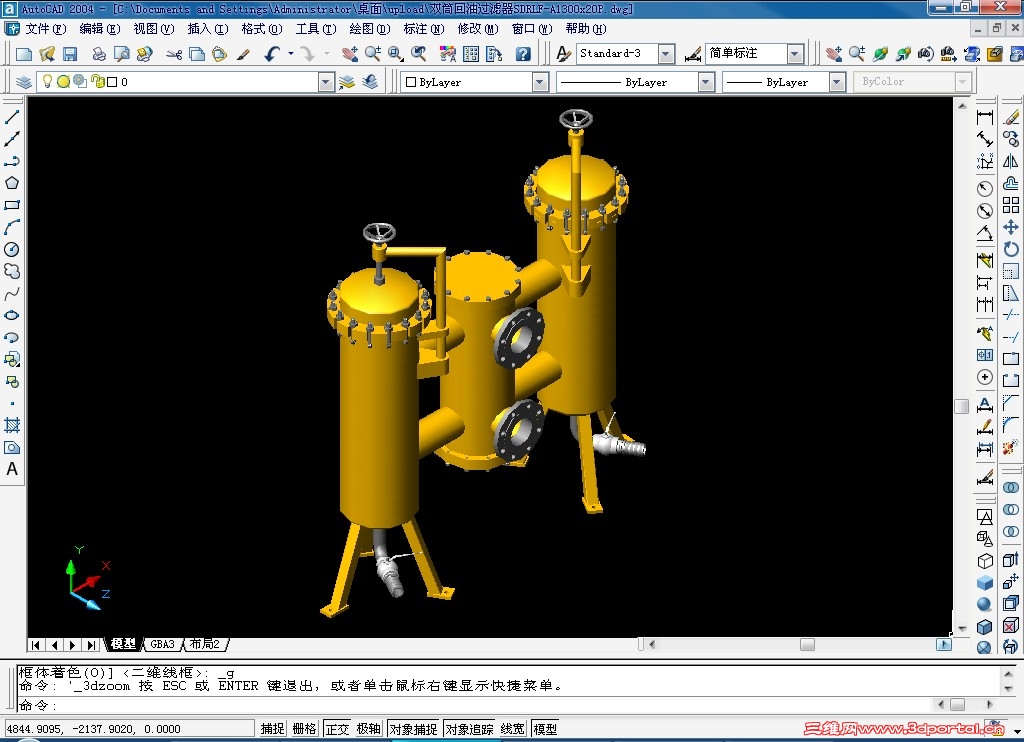This screenshot has width=1024, height=742.
Task: Click the last-tab navigation arrow button
Action: point(91,645)
